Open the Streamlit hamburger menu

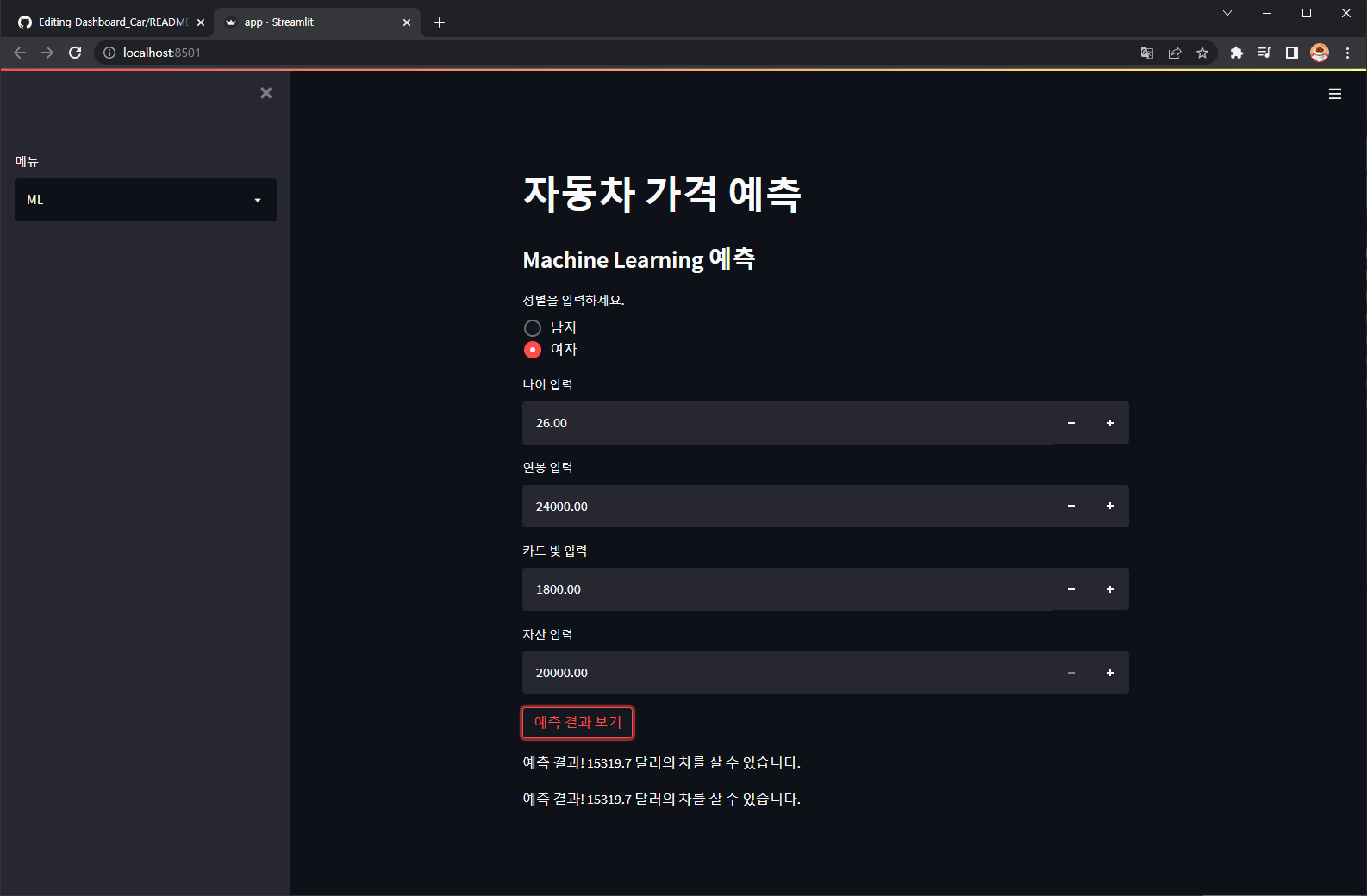tap(1335, 94)
